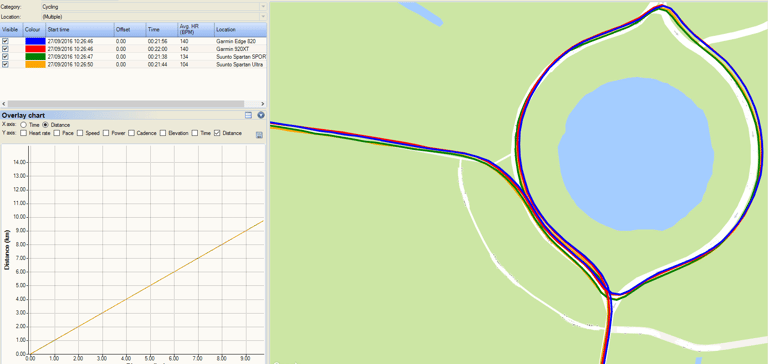Click the orange colour swatch for Spartan Ultra
The width and height of the screenshot is (768, 364).
[35, 65]
